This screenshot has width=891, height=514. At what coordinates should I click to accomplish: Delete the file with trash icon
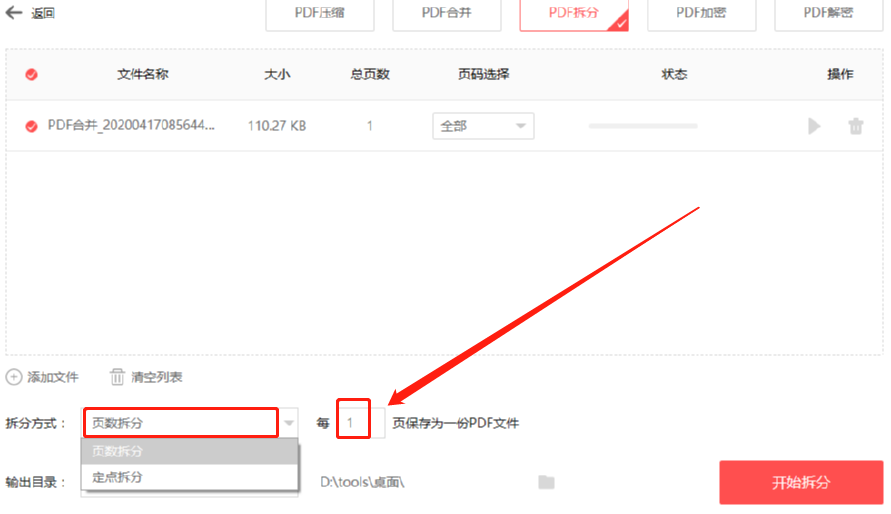point(856,126)
